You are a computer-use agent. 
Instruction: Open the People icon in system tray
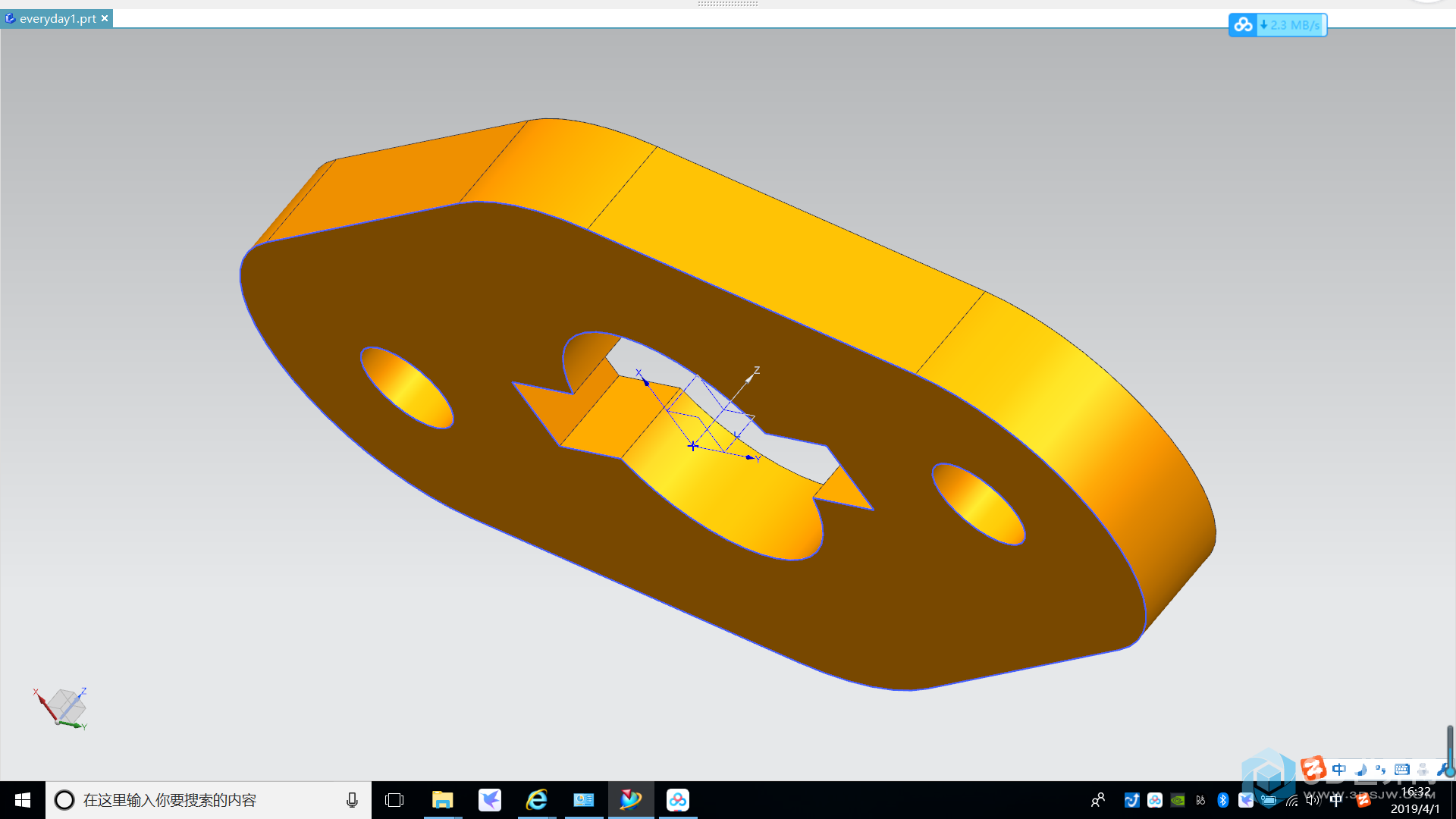(1098, 800)
